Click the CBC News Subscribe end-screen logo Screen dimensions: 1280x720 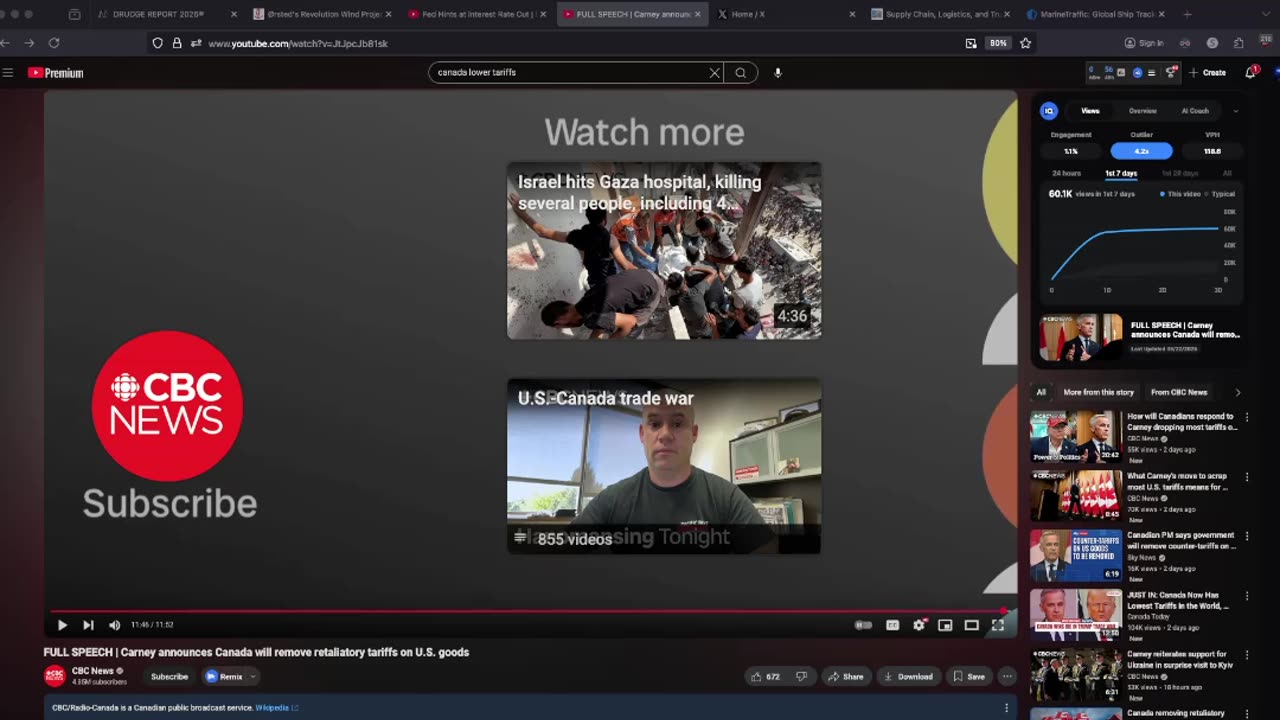(167, 406)
